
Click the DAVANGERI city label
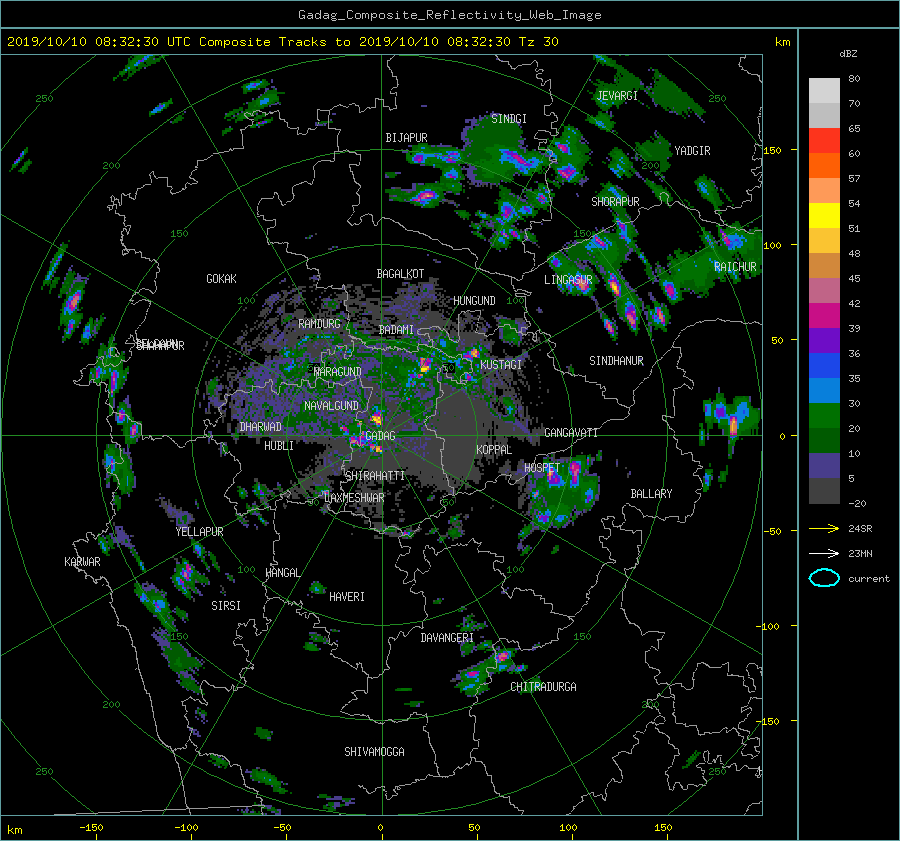tap(447, 638)
